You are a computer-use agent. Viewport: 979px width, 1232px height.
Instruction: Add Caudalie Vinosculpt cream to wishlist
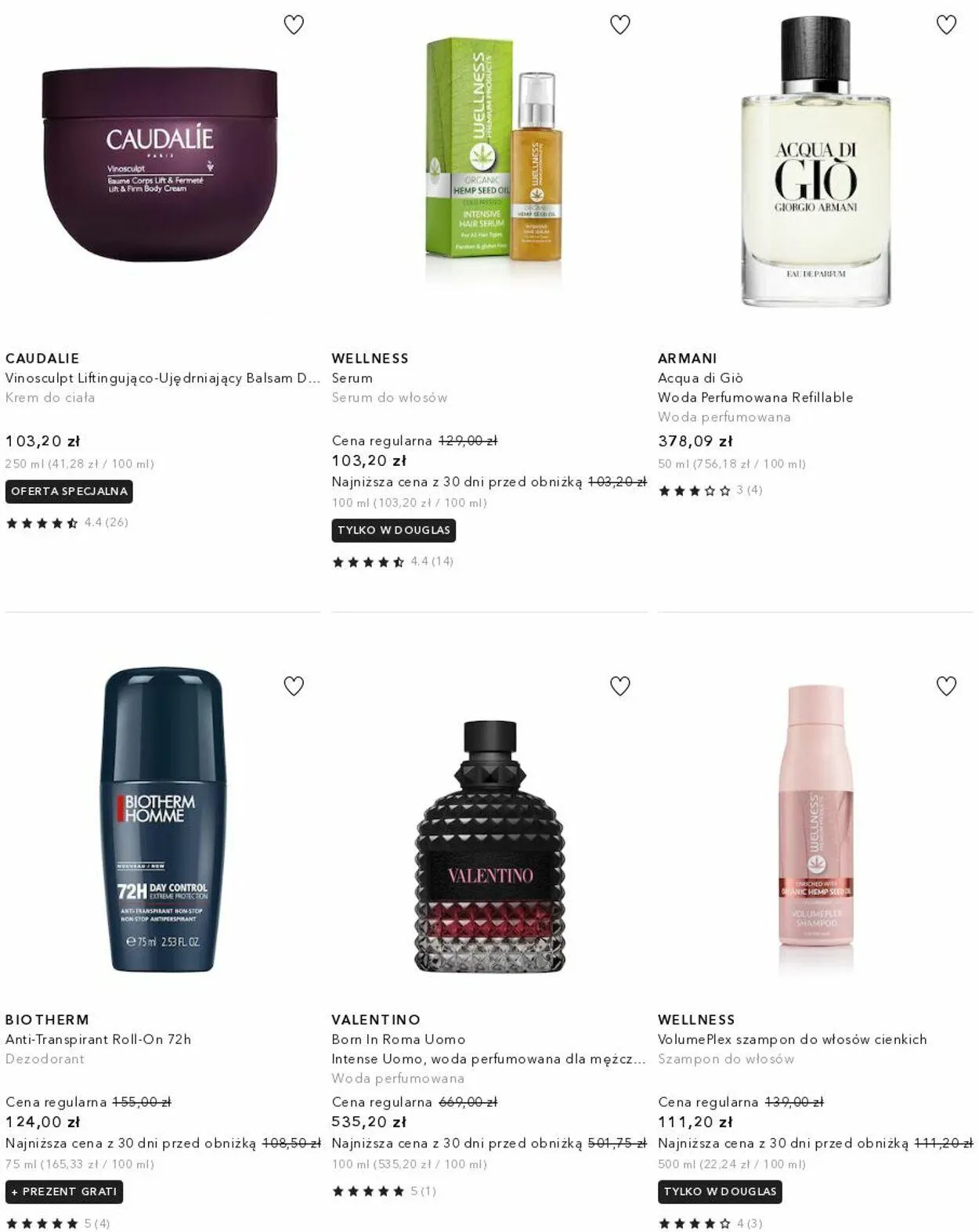294,25
